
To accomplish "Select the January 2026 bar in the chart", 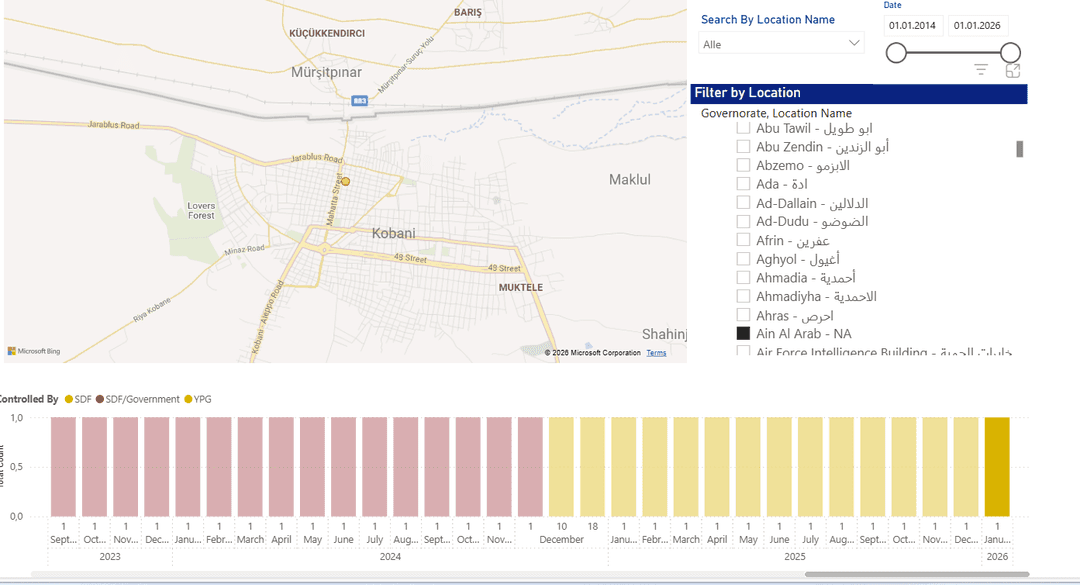I will pos(997,467).
